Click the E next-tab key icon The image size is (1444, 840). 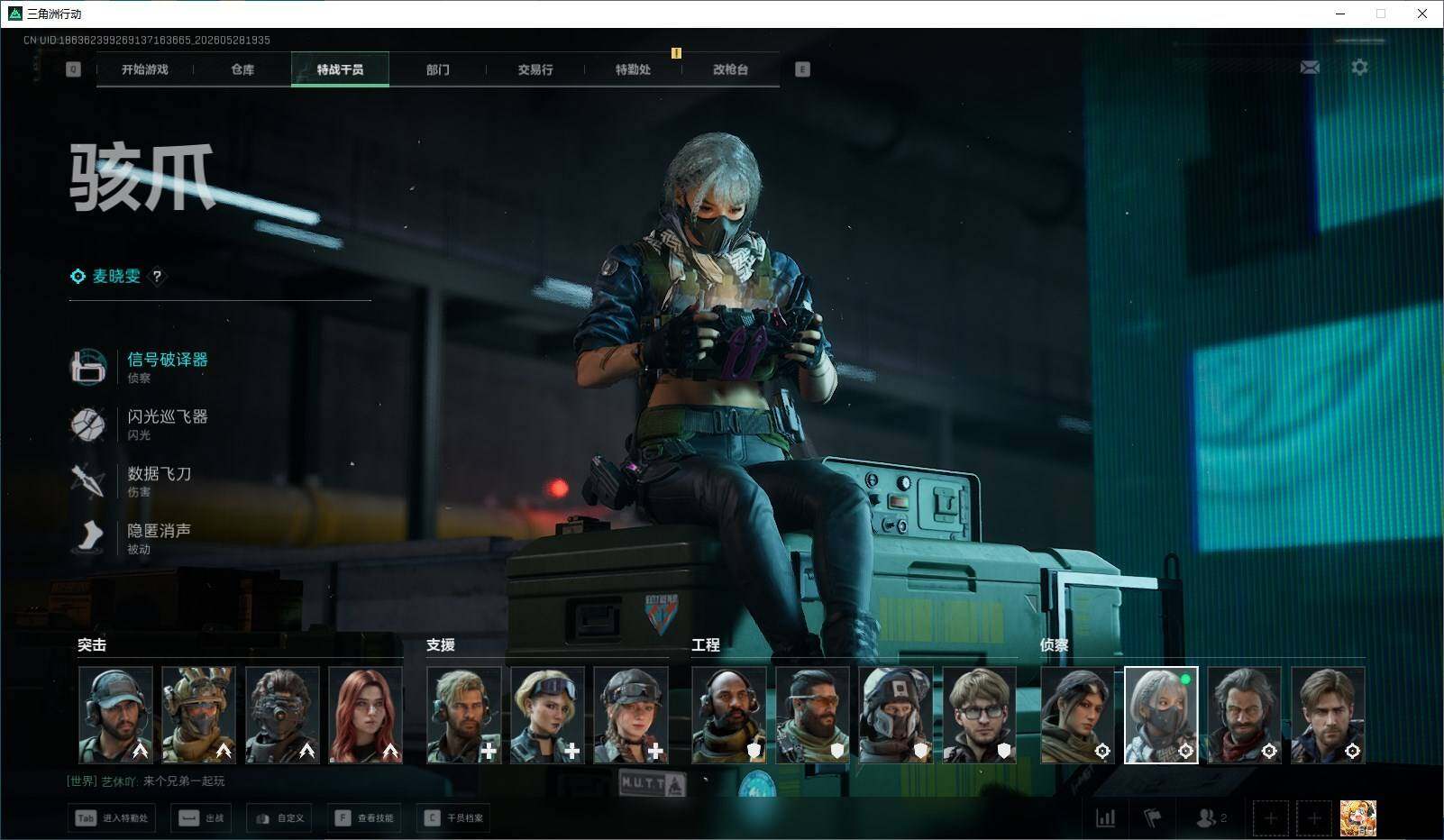pos(802,69)
